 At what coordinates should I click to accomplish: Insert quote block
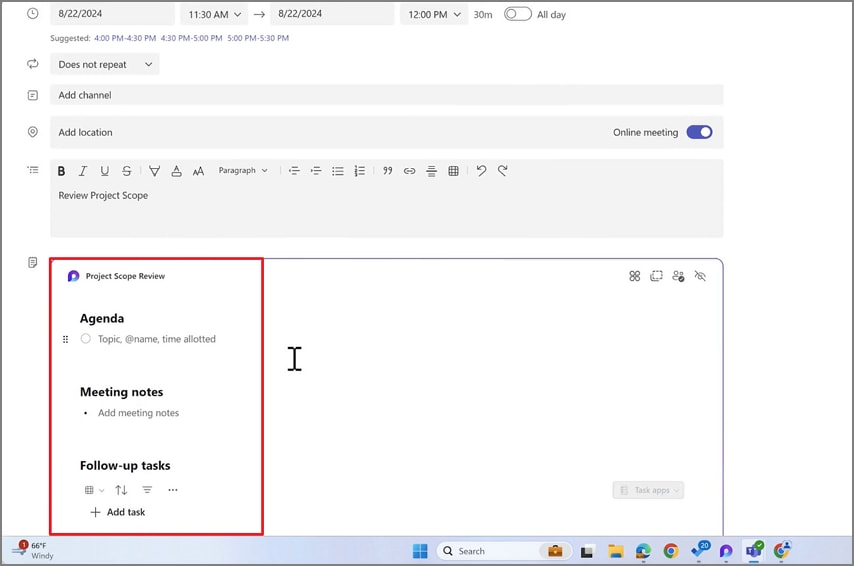click(x=387, y=171)
